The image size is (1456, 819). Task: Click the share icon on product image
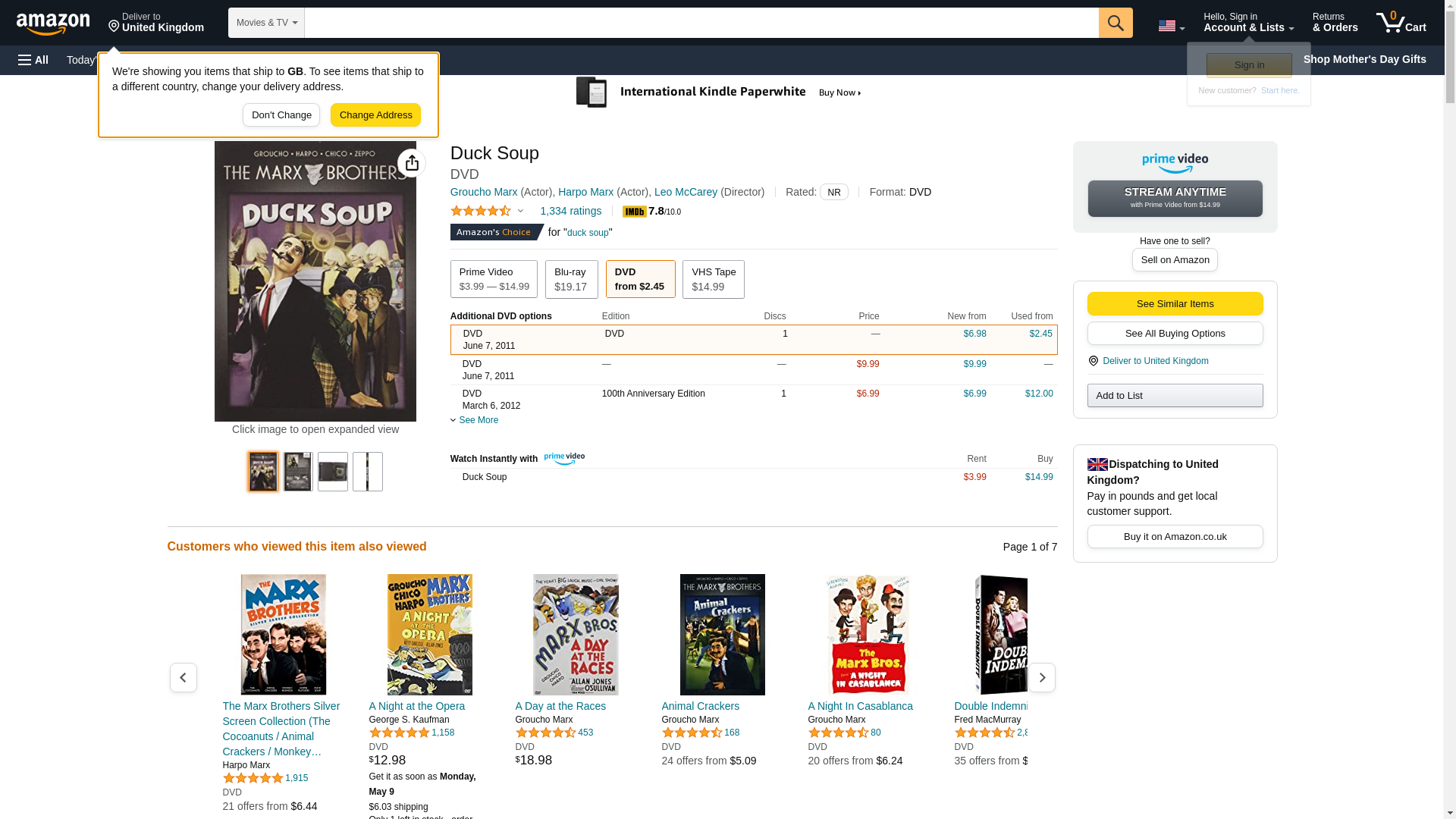click(412, 163)
